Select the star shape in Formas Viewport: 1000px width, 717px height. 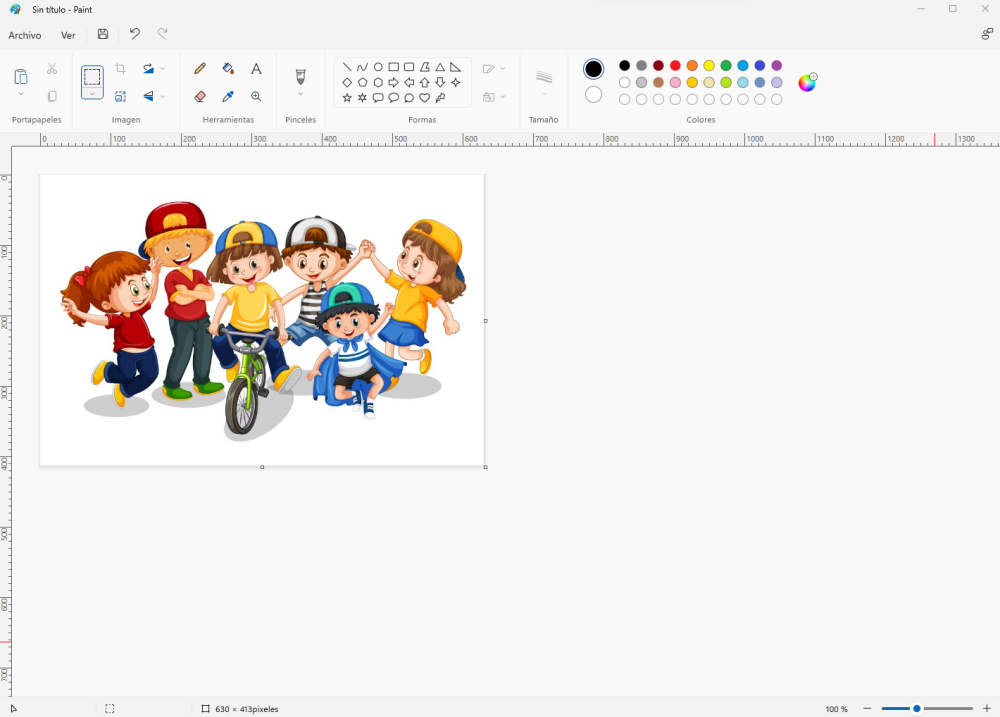click(347, 97)
